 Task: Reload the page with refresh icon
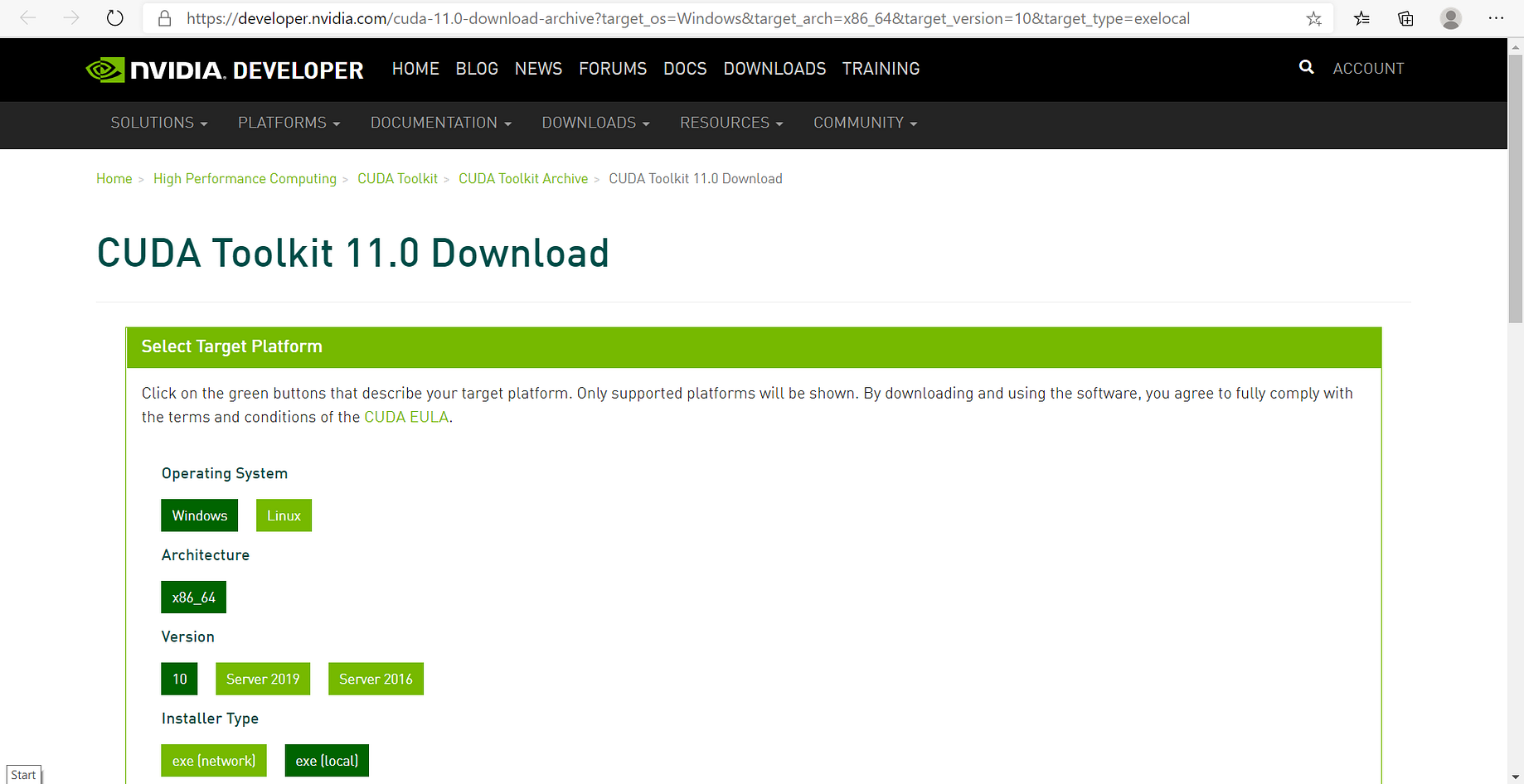(x=115, y=18)
